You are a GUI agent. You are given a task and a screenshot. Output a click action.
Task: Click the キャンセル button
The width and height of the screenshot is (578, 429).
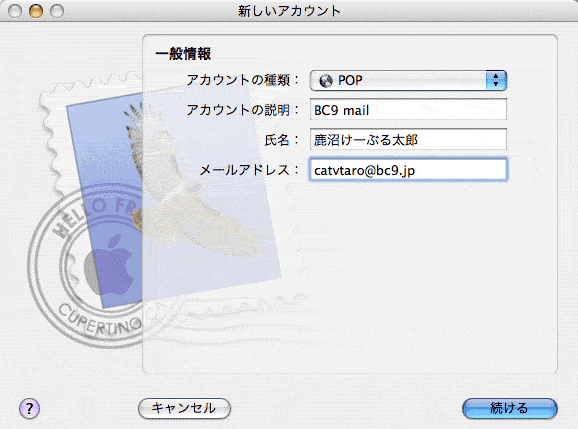pos(184,408)
